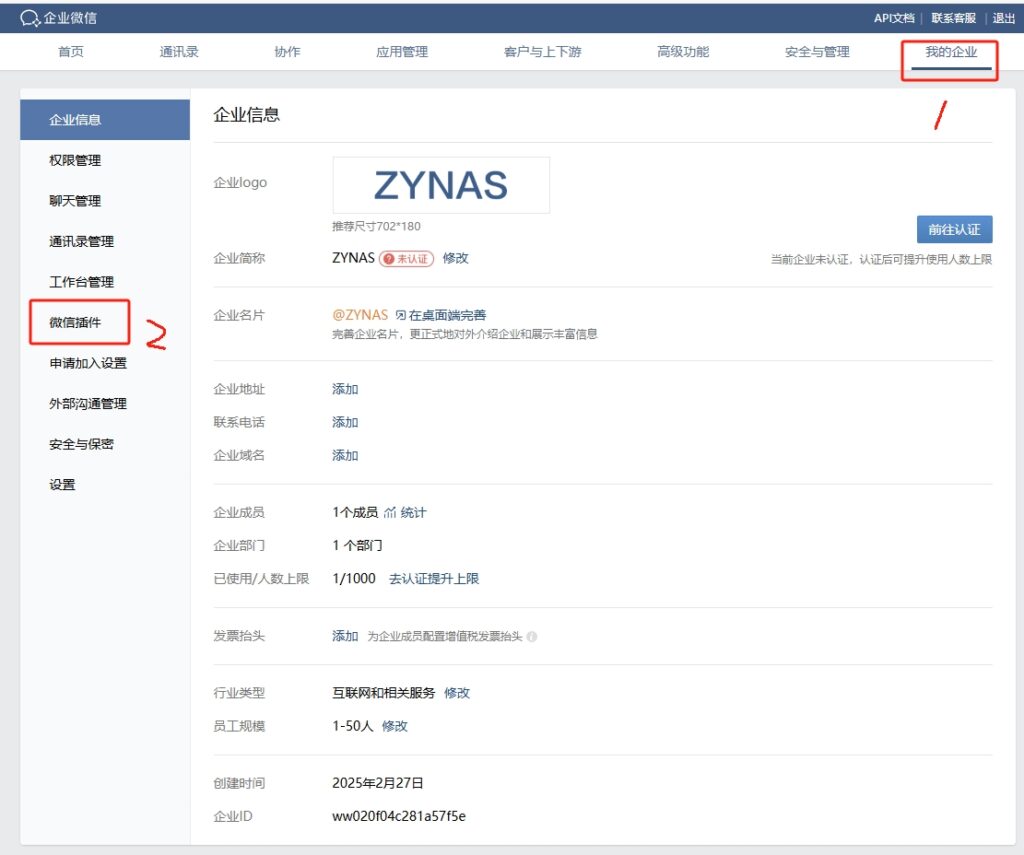Click the 去认证提升上限 link

pyautogui.click(x=434, y=579)
